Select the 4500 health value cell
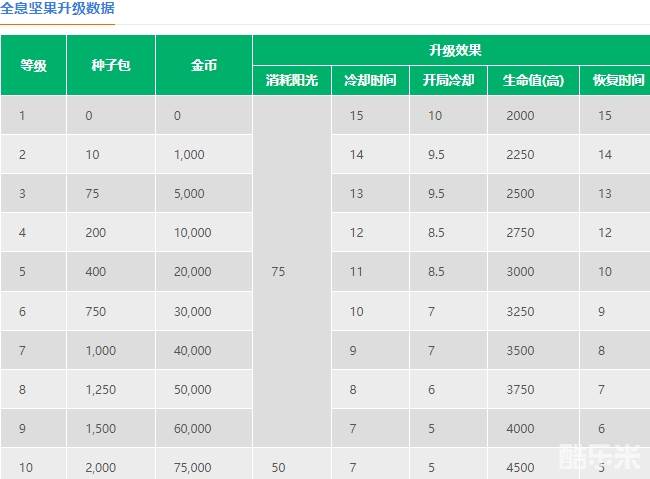 [520, 467]
